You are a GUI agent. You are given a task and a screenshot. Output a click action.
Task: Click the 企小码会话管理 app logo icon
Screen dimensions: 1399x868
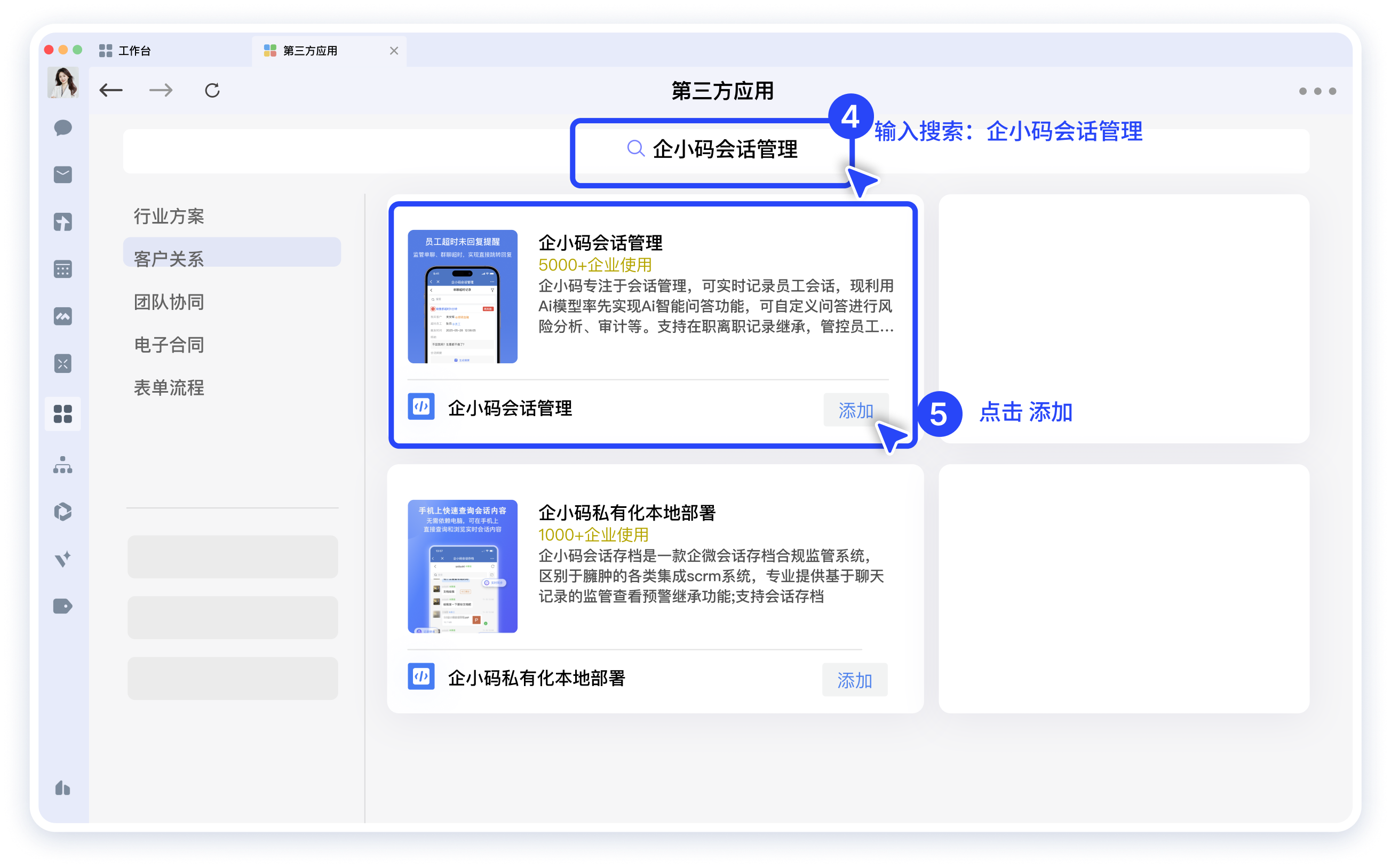point(421,407)
